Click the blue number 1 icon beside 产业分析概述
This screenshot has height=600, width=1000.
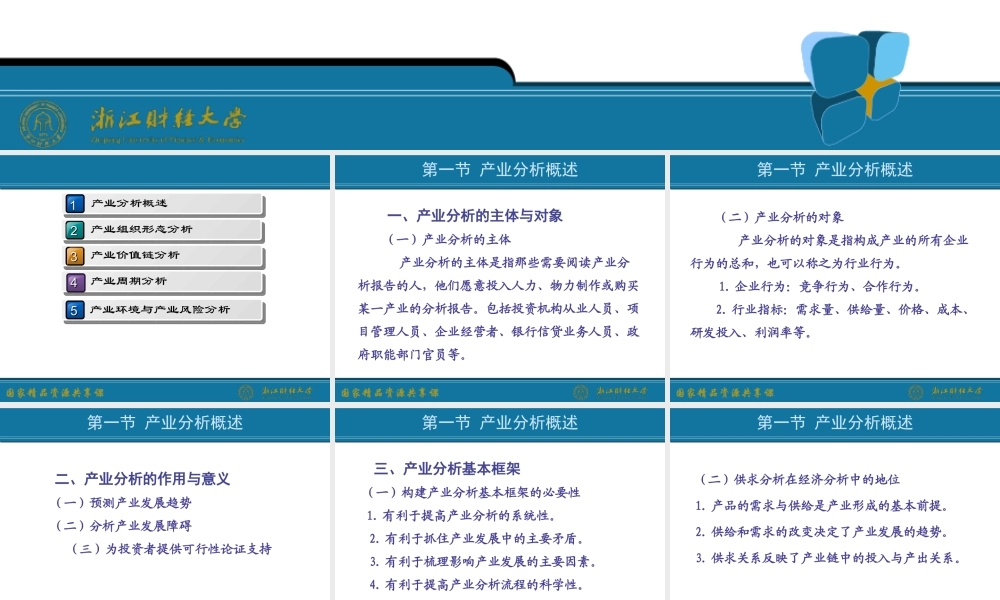pyautogui.click(x=74, y=205)
